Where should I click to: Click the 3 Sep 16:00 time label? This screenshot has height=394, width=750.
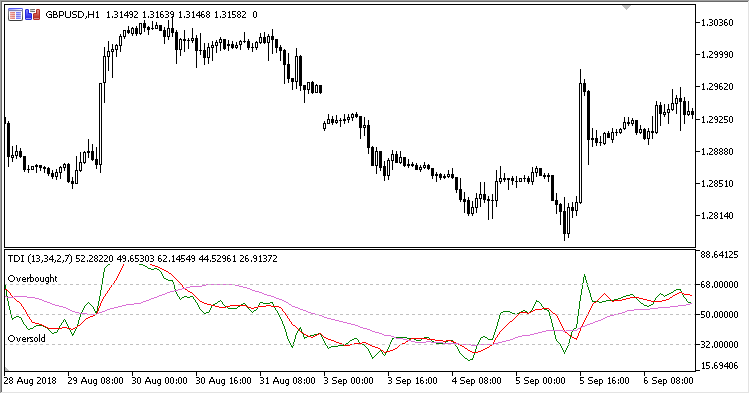413,381
